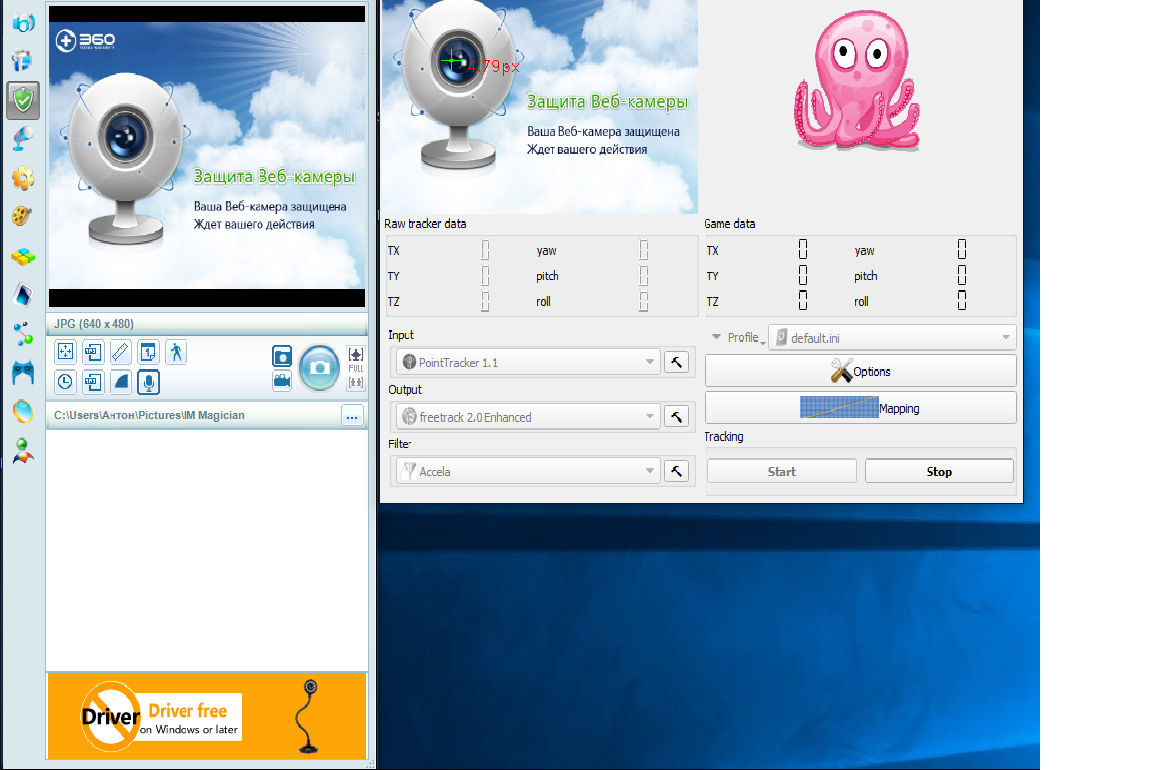Click the large round camera capture button

320,367
